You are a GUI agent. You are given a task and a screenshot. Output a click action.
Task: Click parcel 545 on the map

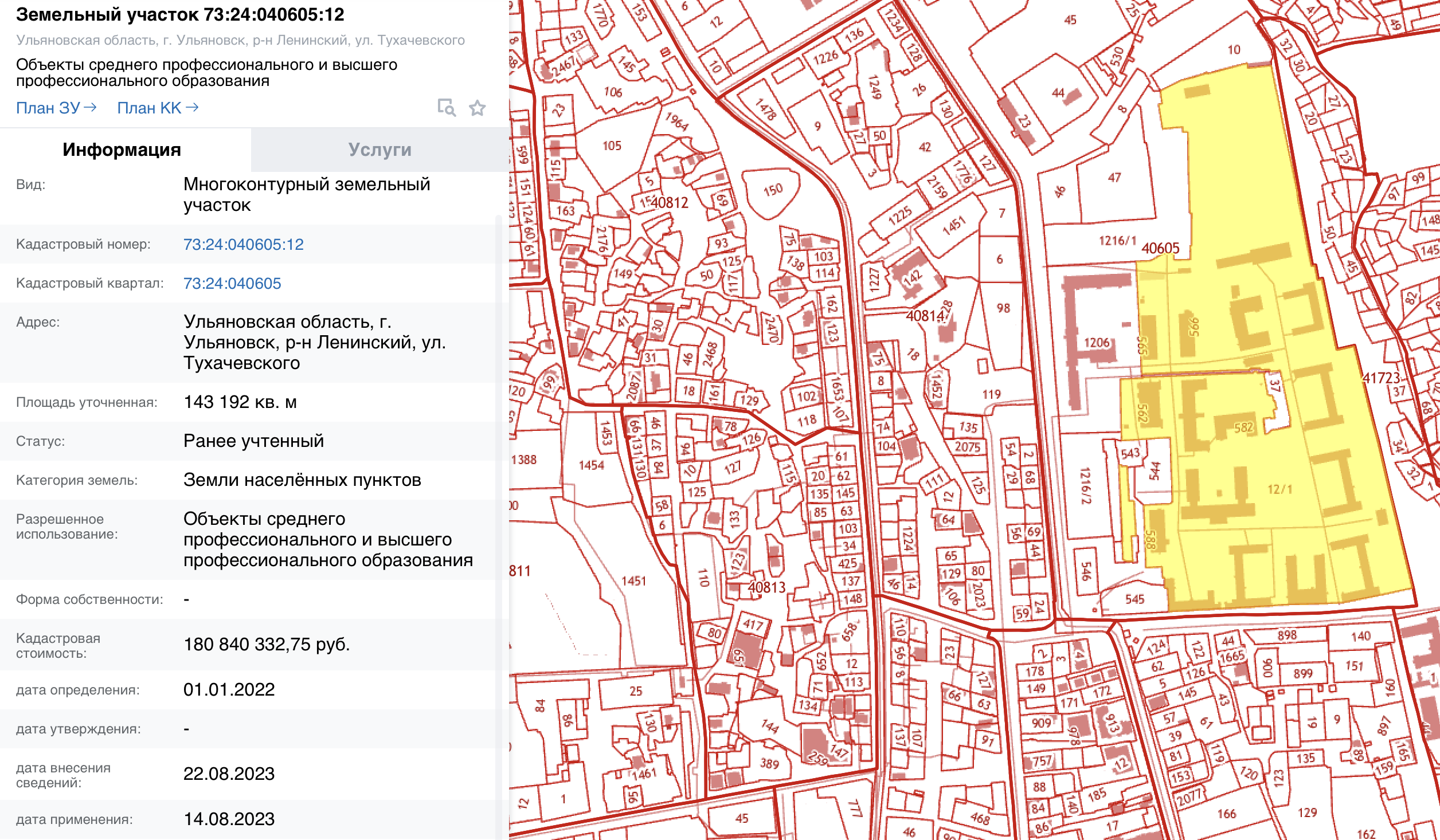click(1134, 599)
